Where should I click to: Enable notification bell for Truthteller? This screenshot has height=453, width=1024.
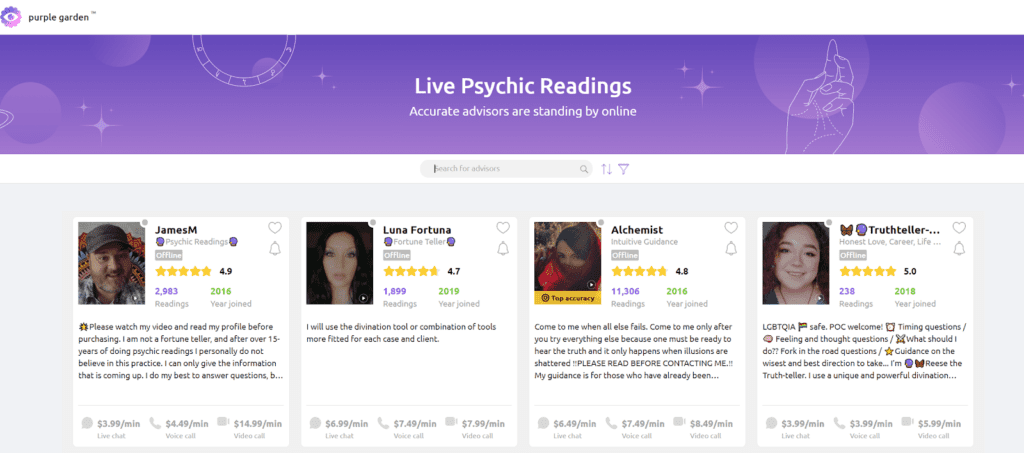point(959,248)
